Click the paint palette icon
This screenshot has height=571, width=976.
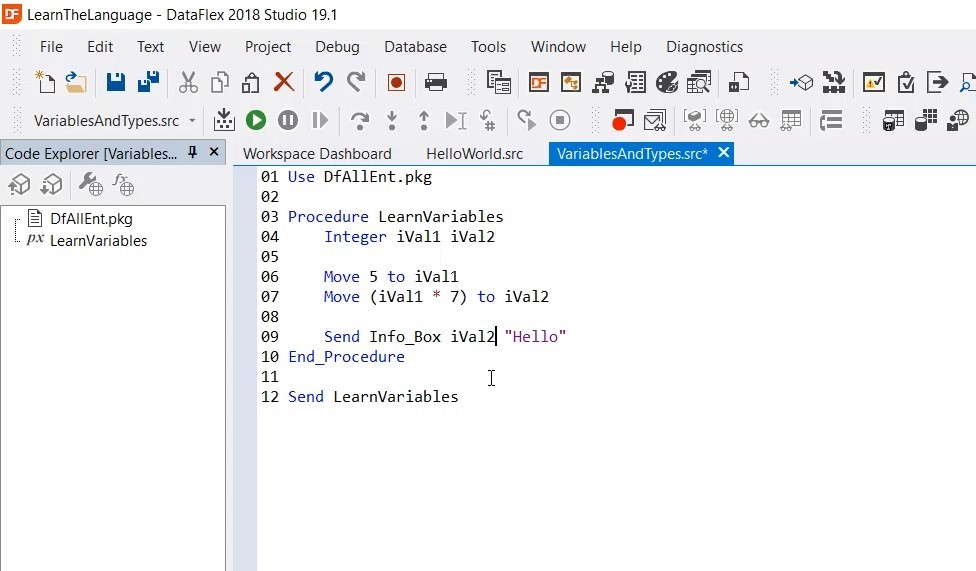[667, 82]
